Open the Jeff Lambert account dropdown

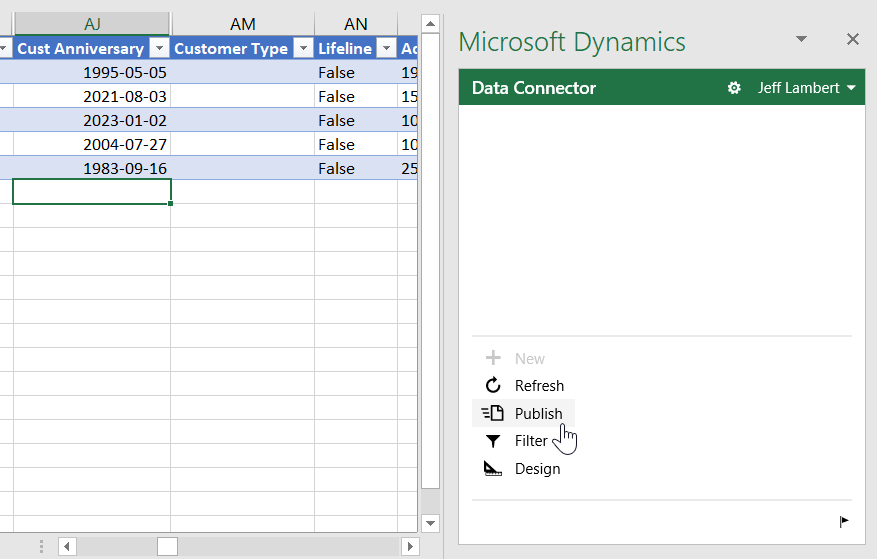tap(806, 88)
